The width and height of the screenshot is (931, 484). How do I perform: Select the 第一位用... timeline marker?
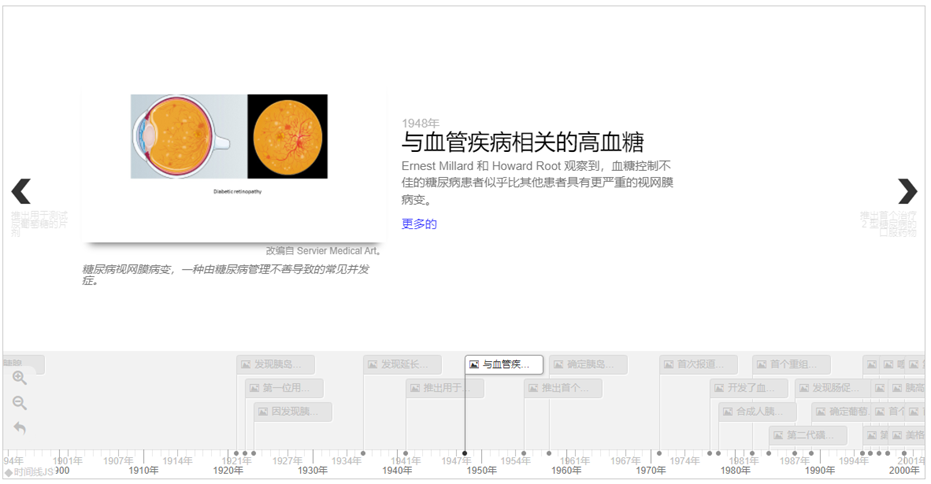(285, 388)
